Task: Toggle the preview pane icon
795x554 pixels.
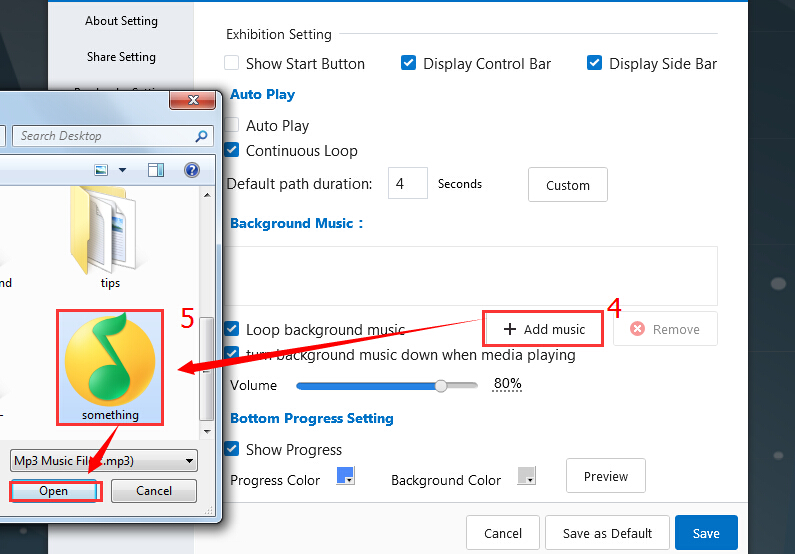Action: pos(156,170)
